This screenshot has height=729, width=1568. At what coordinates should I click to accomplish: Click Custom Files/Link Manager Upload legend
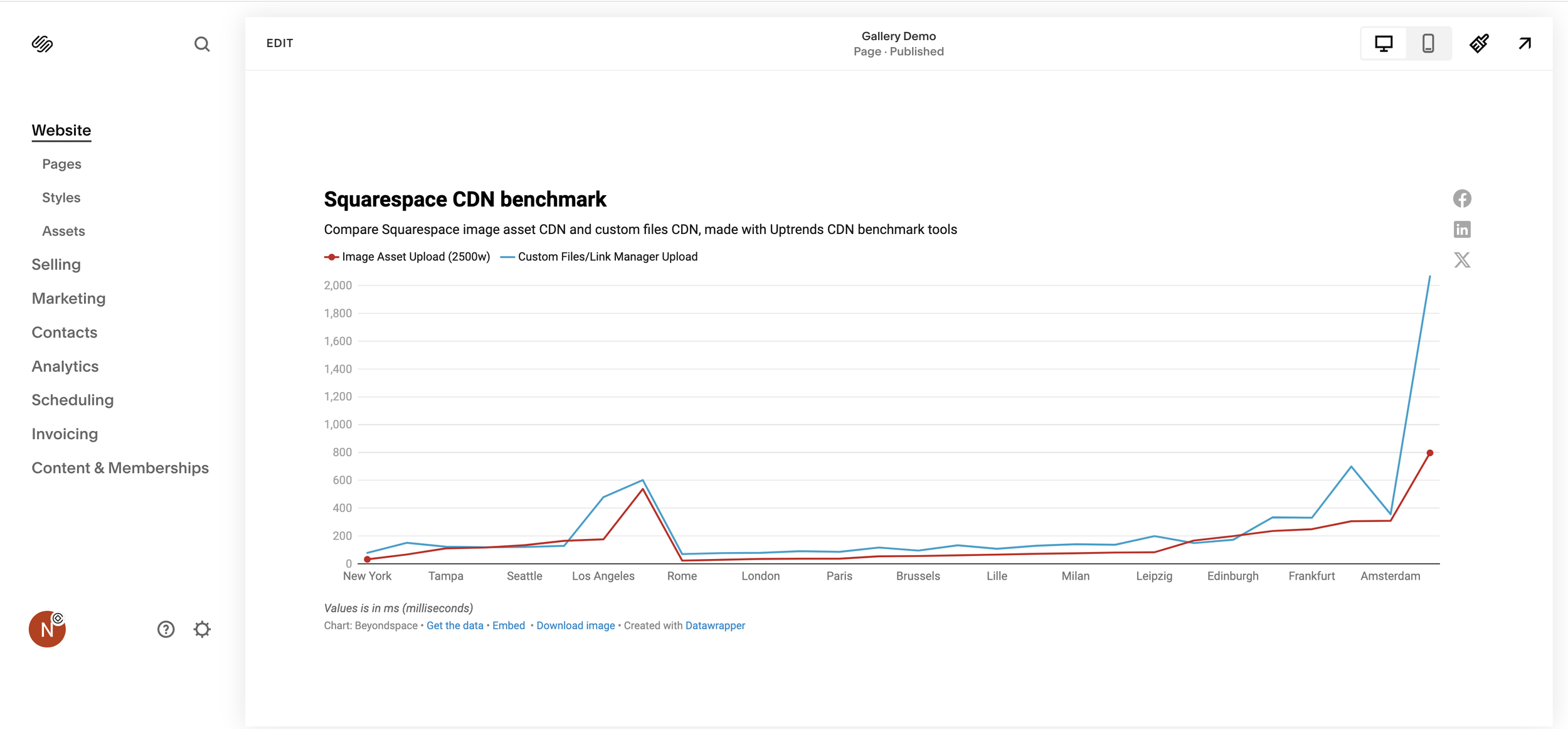click(599, 257)
